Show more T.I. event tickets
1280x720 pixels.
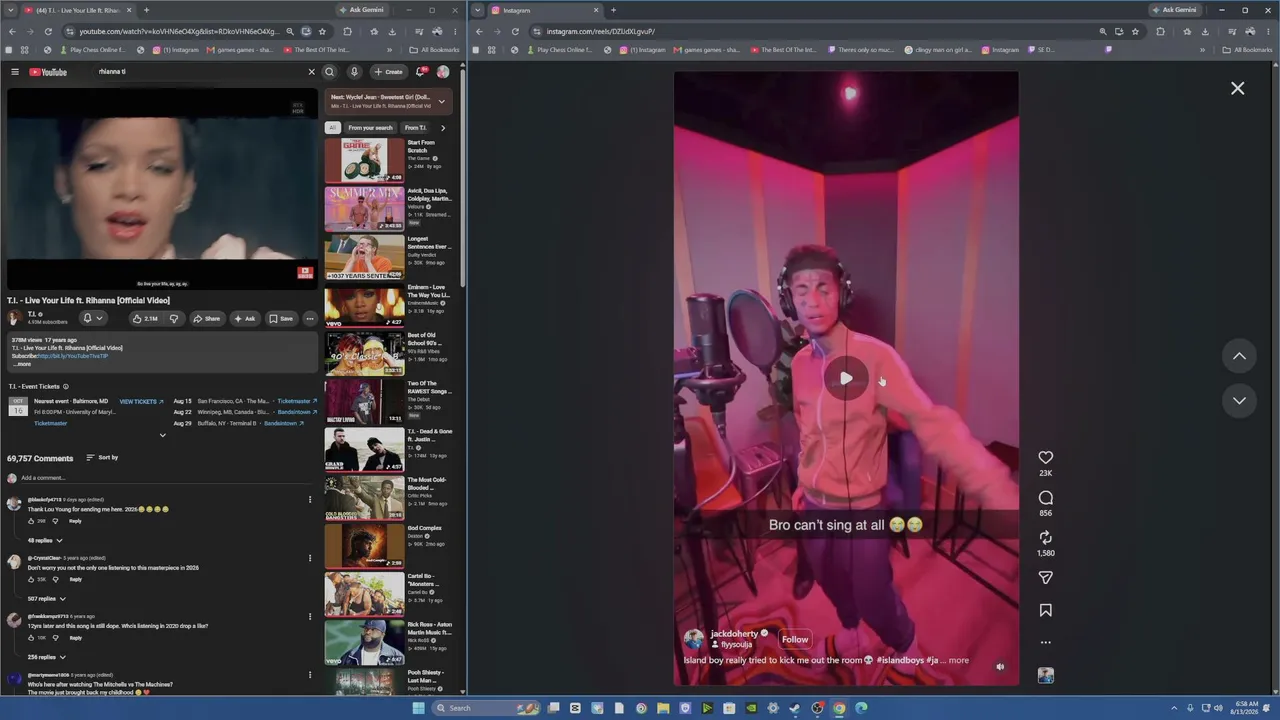[163, 435]
